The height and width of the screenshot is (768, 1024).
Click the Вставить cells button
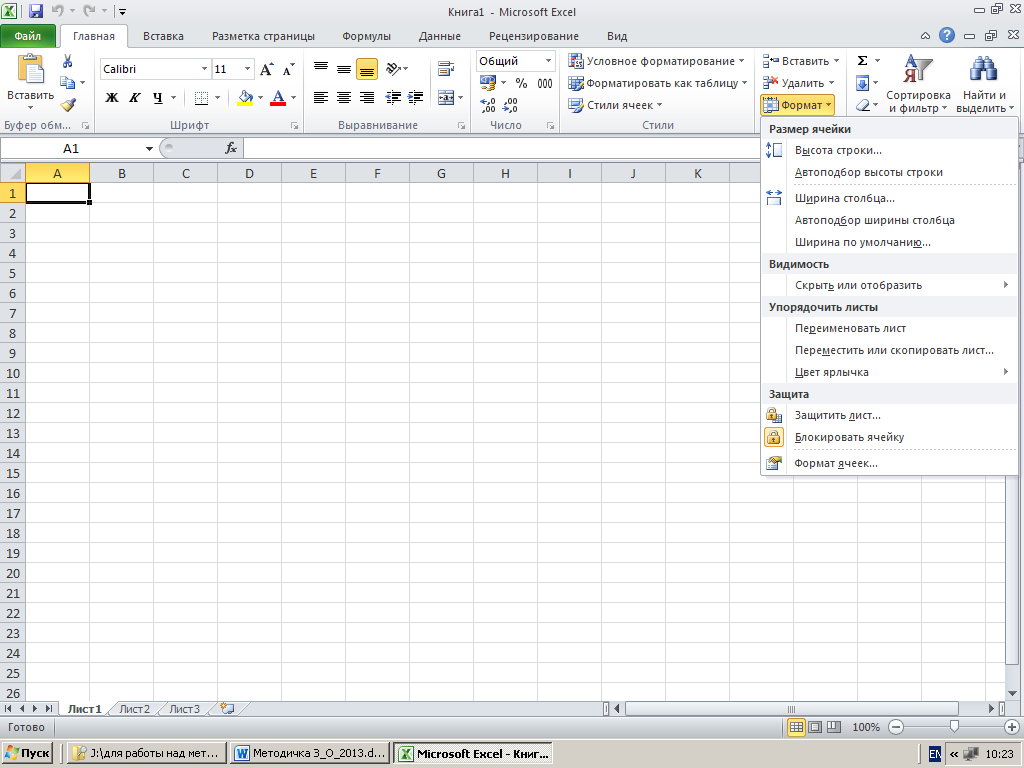tap(801, 61)
